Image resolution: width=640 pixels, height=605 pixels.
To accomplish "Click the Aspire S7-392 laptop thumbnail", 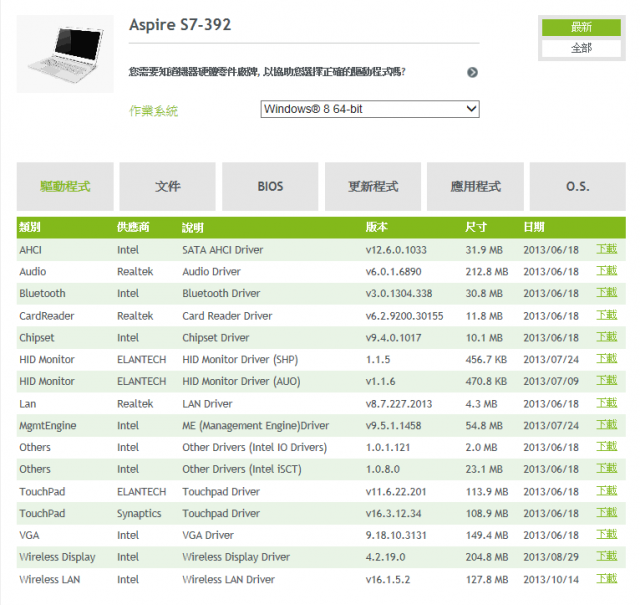I will (65, 54).
